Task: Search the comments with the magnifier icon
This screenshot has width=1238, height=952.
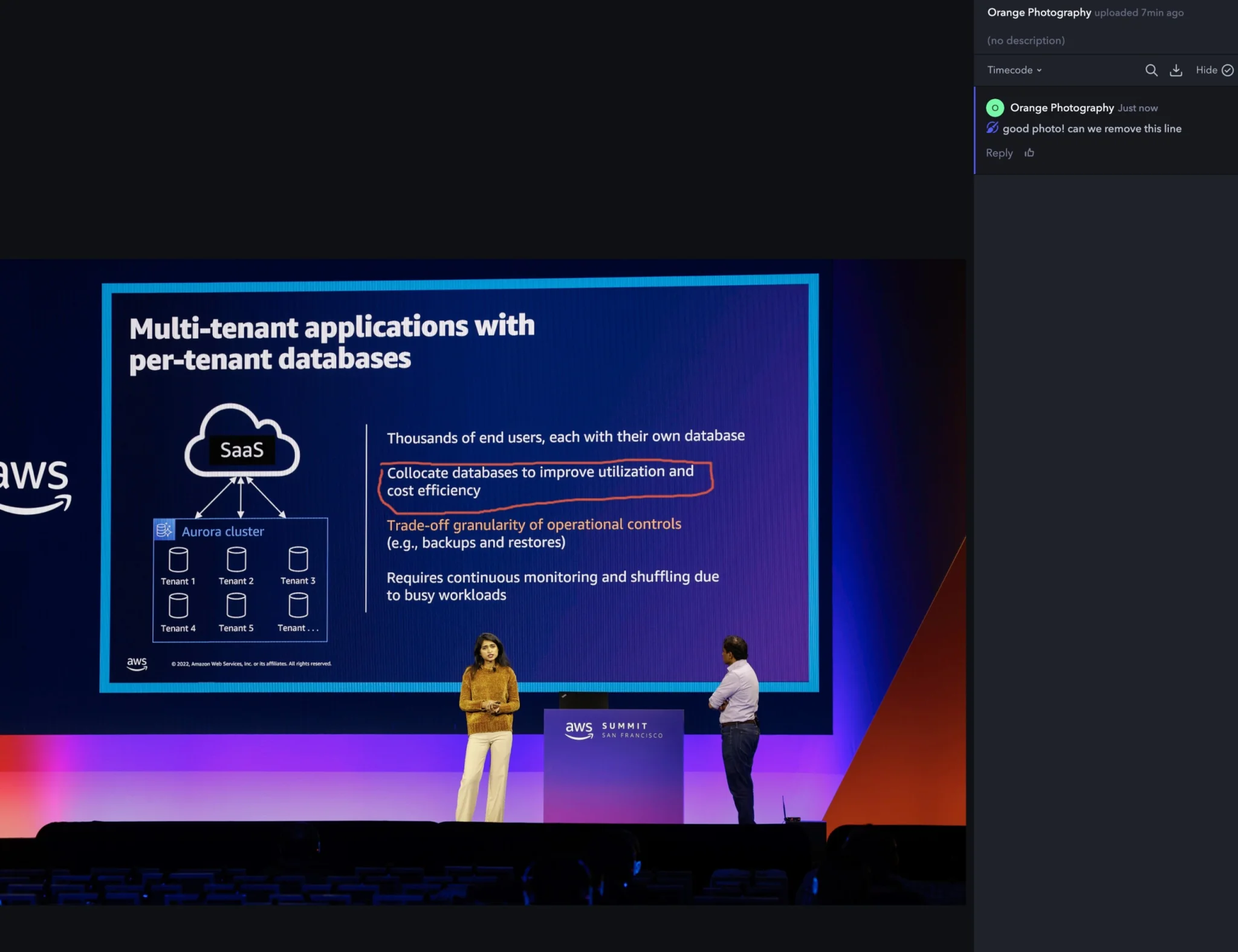Action: pos(1151,70)
